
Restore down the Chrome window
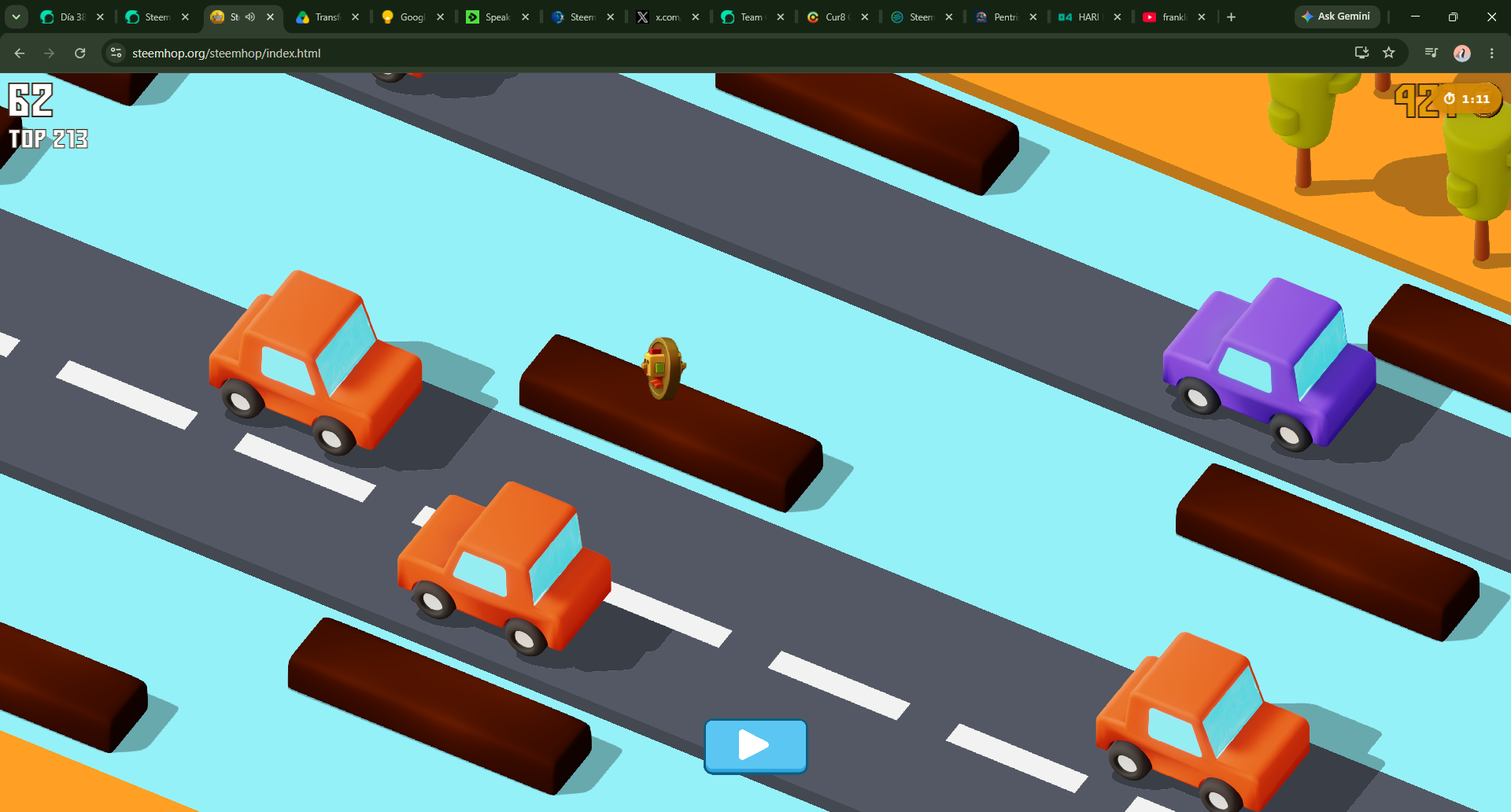click(x=1453, y=17)
